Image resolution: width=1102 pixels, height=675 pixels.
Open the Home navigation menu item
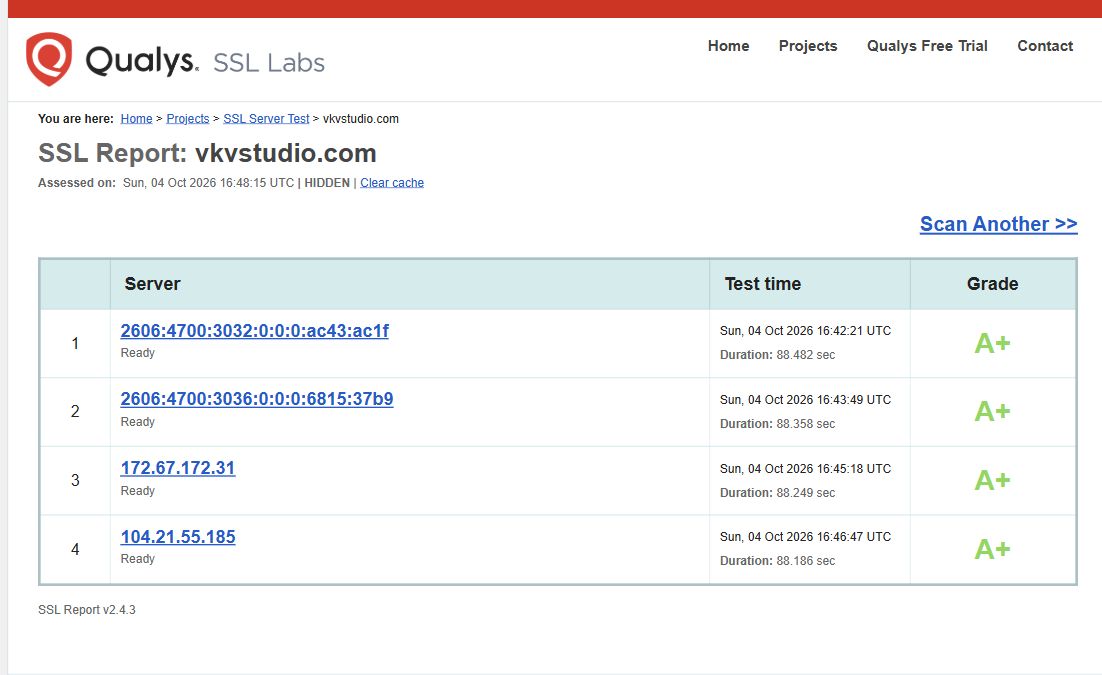coord(728,46)
